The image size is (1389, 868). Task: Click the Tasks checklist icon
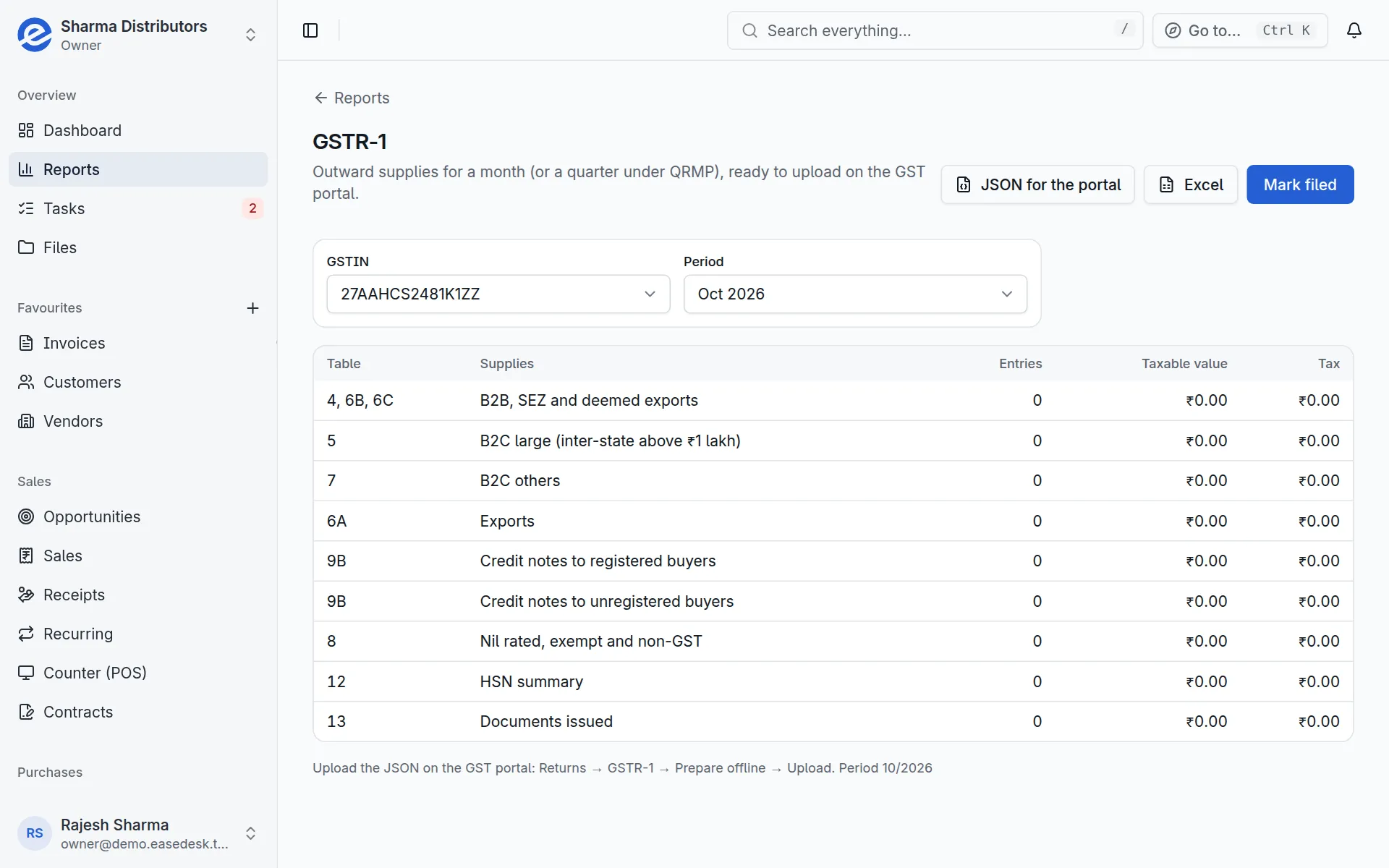(x=26, y=208)
